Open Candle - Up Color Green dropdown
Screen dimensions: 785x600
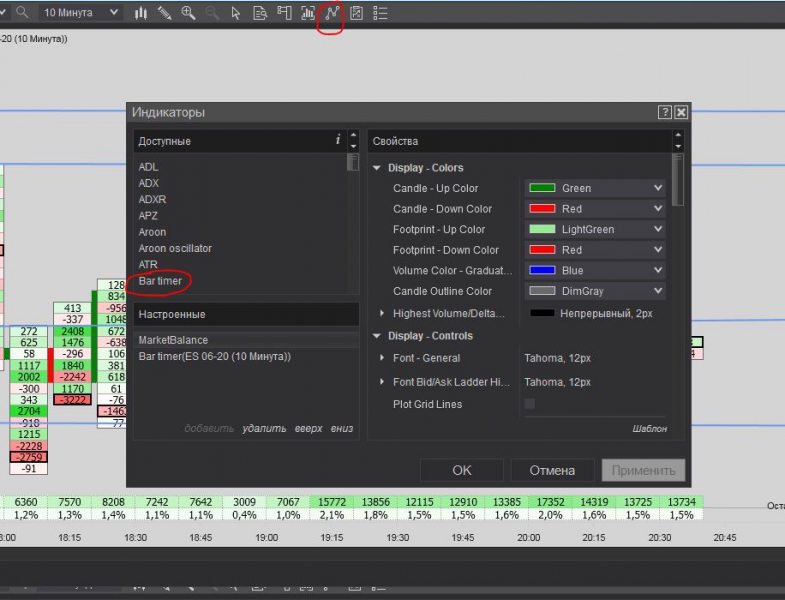pyautogui.click(x=595, y=188)
